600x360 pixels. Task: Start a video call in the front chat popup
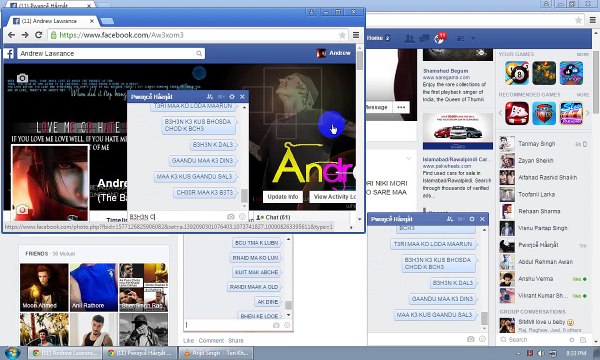pyautogui.click(x=221, y=97)
